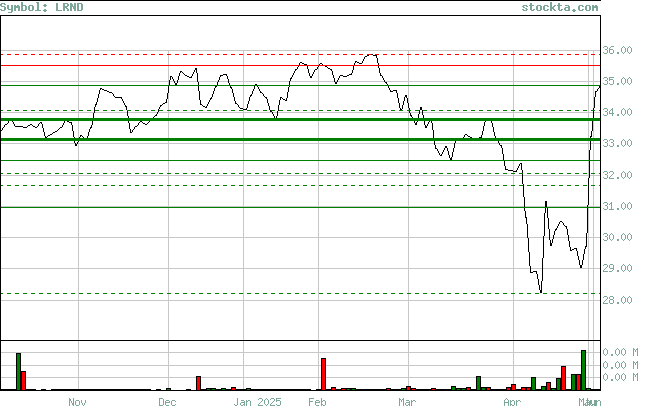The height and width of the screenshot is (406, 655).
Task: Click the Dec date axis label
Action: coord(167,402)
